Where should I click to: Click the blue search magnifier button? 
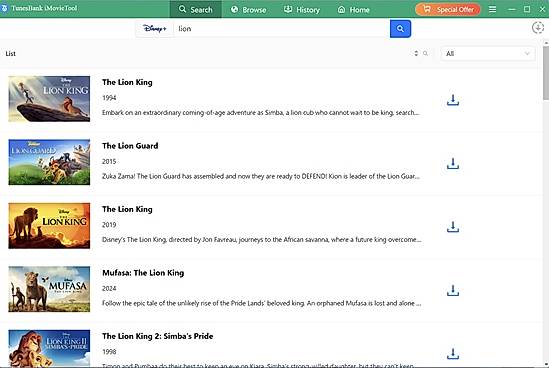400,29
